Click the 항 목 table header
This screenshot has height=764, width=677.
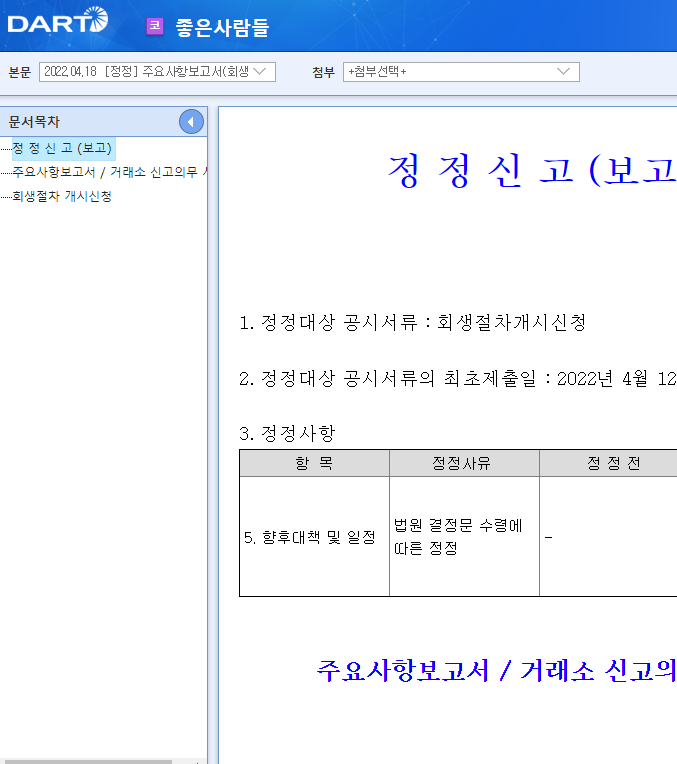pos(314,463)
